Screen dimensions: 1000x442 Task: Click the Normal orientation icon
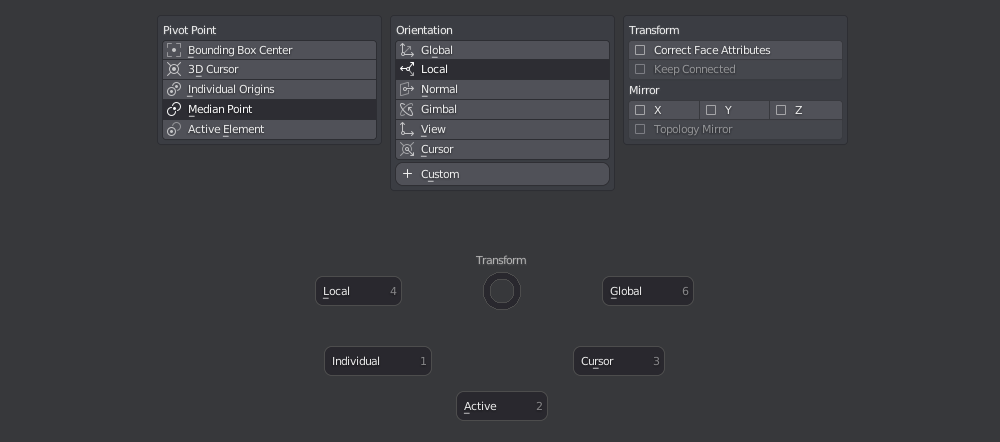pos(407,89)
